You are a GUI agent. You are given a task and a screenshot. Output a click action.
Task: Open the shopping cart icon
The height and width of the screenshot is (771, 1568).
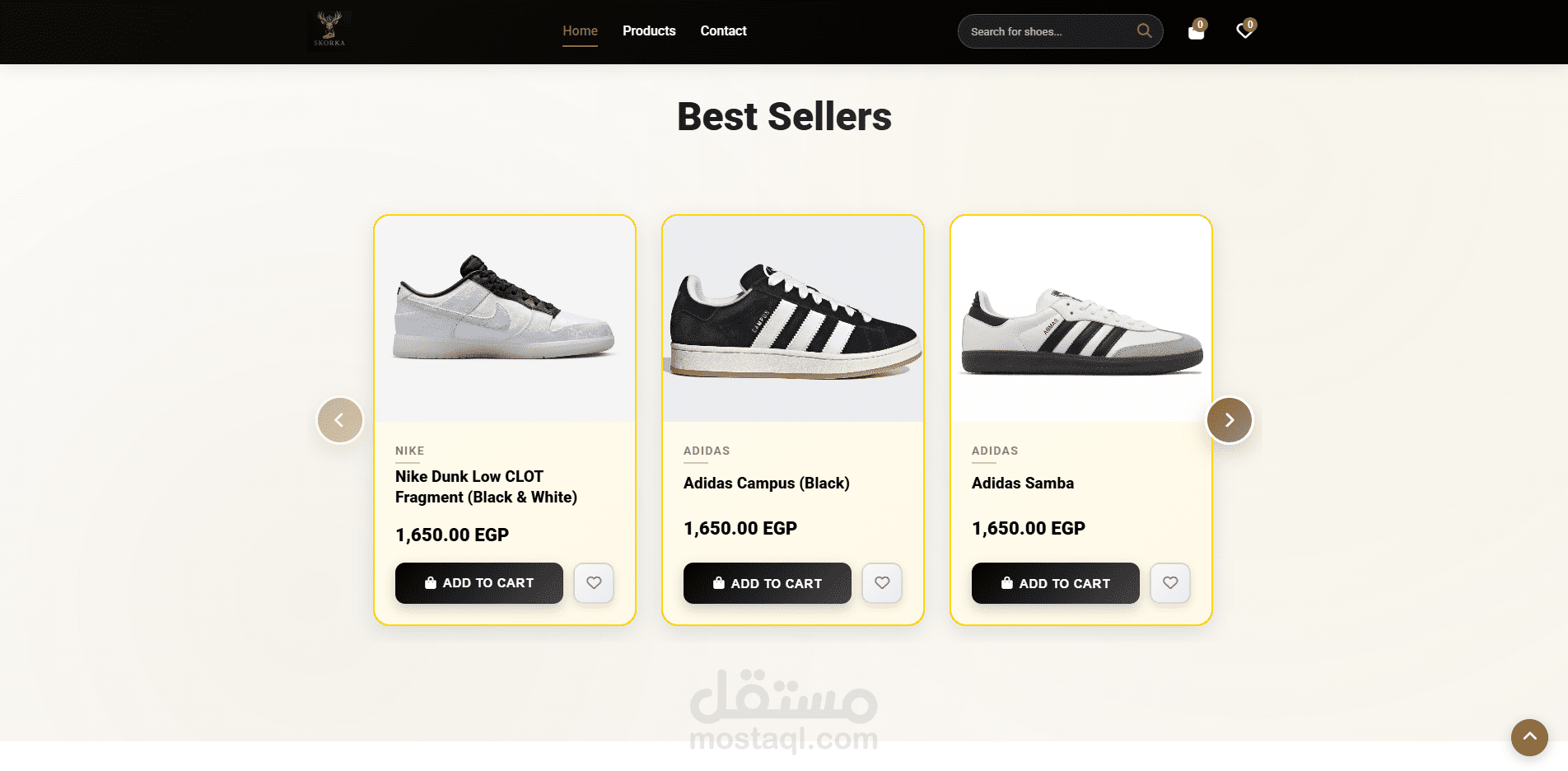point(1196,31)
